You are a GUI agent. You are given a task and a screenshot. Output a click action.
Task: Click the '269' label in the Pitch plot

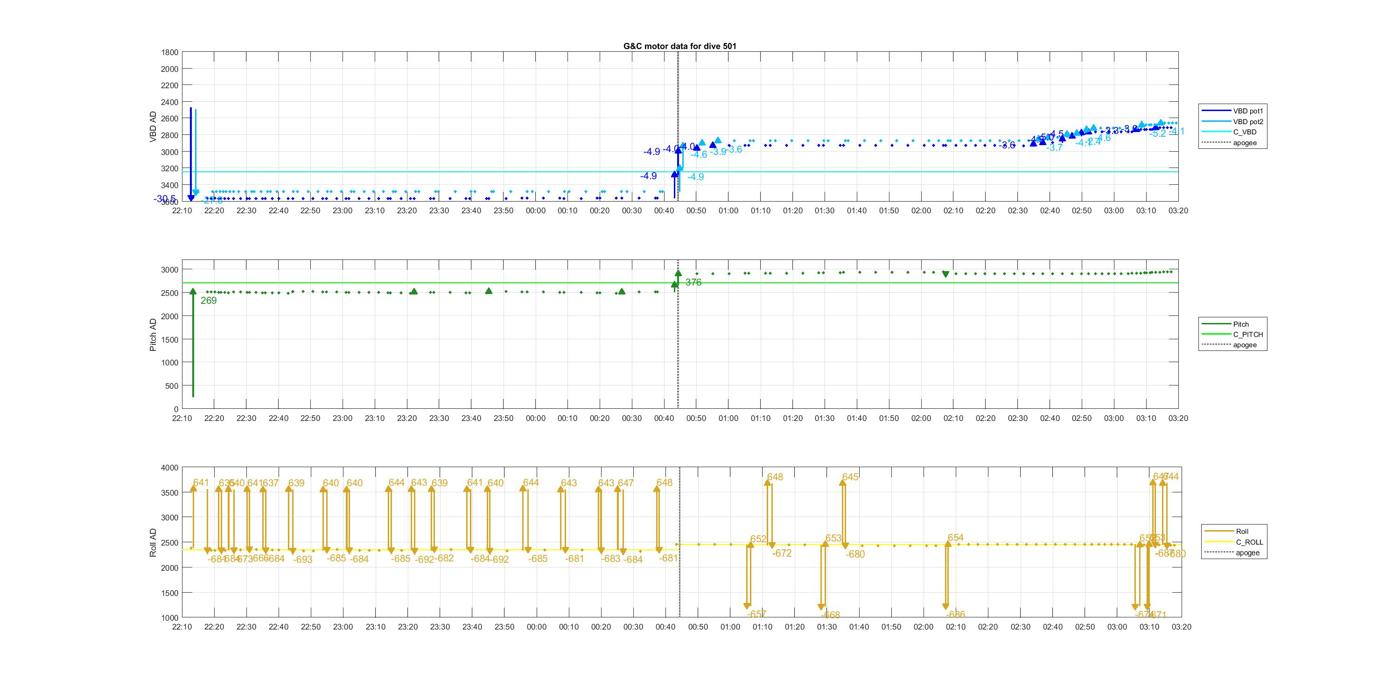click(x=208, y=300)
